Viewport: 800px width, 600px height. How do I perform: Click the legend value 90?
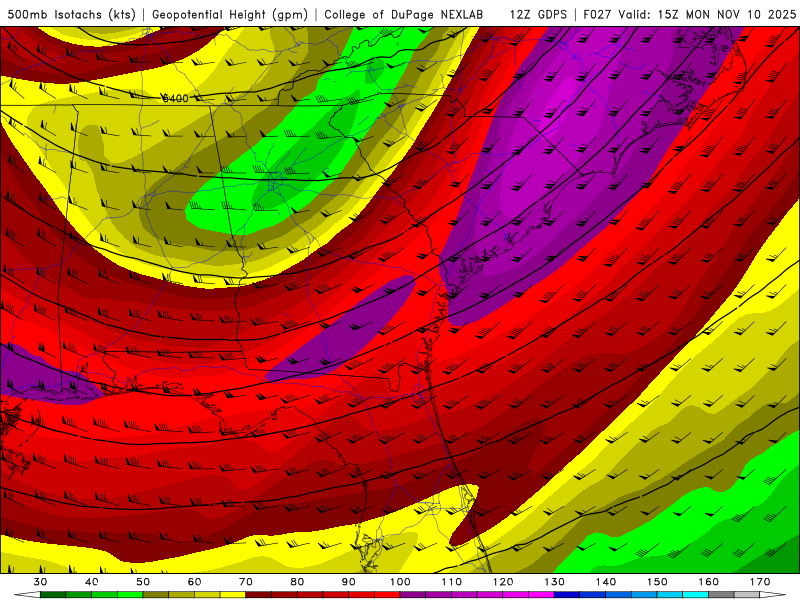click(x=349, y=582)
